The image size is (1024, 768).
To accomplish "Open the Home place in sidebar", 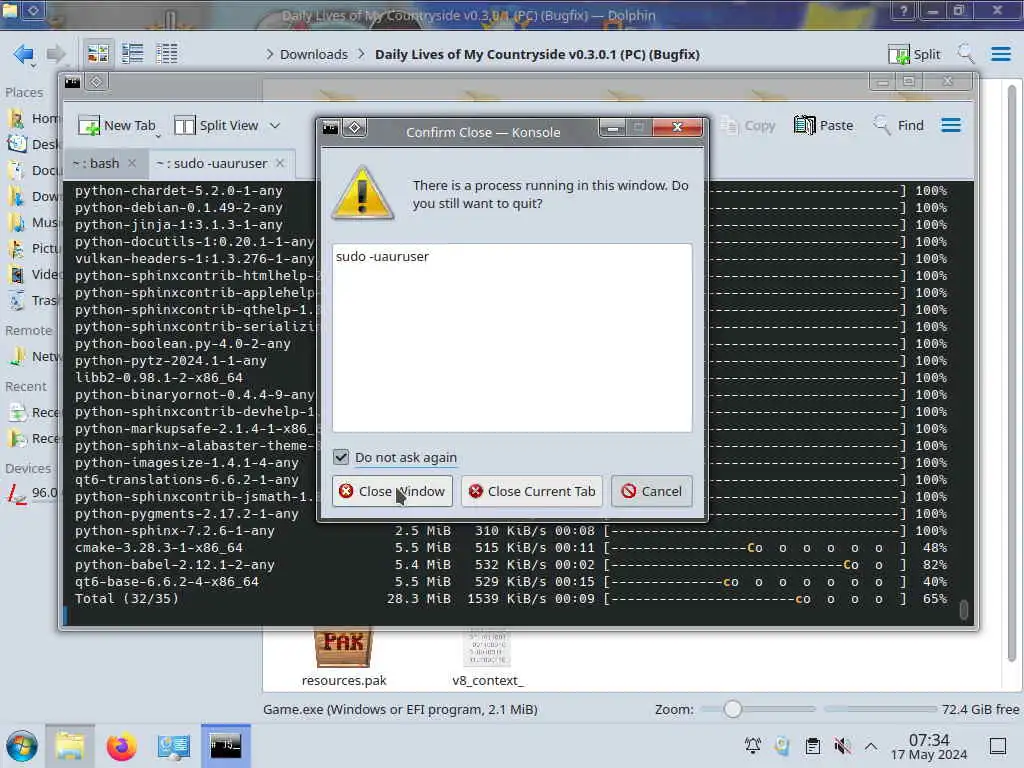I will pos(33,118).
